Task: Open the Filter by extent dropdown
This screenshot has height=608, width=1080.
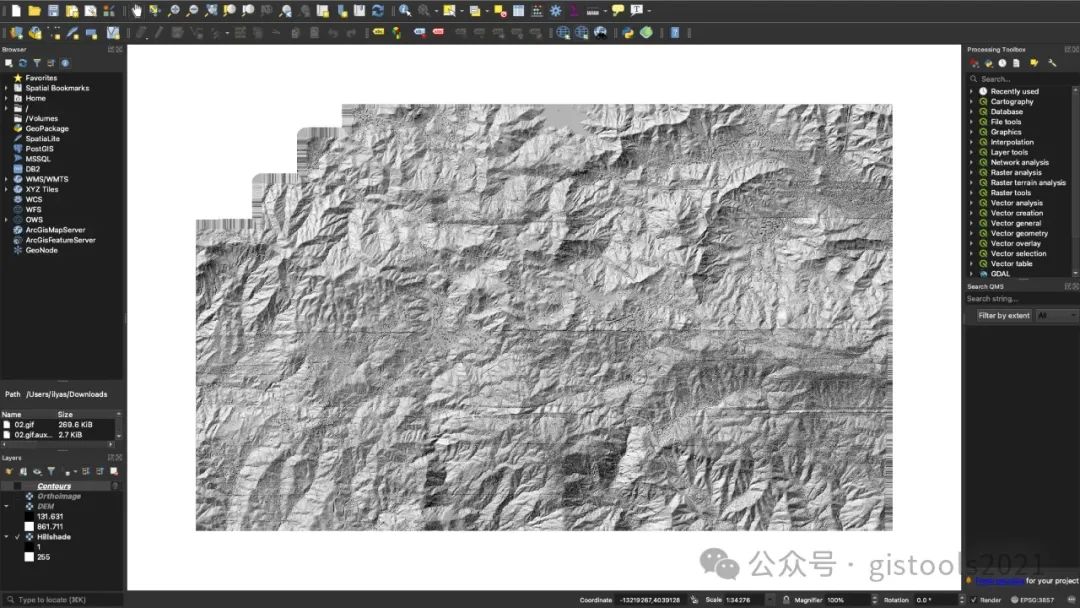Action: (1056, 315)
